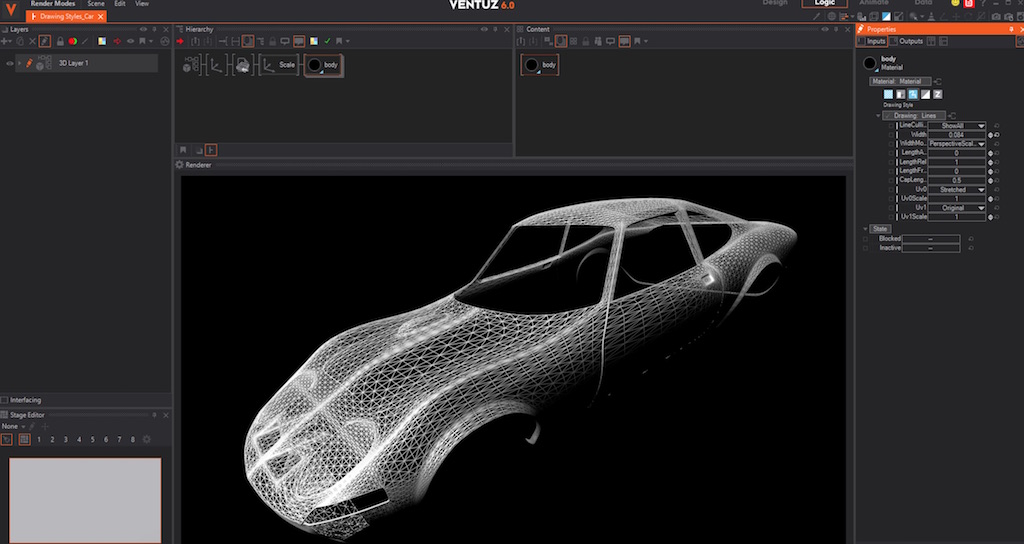Click the lock icon in Layers toolbar
1024x544 pixels.
[60, 41]
